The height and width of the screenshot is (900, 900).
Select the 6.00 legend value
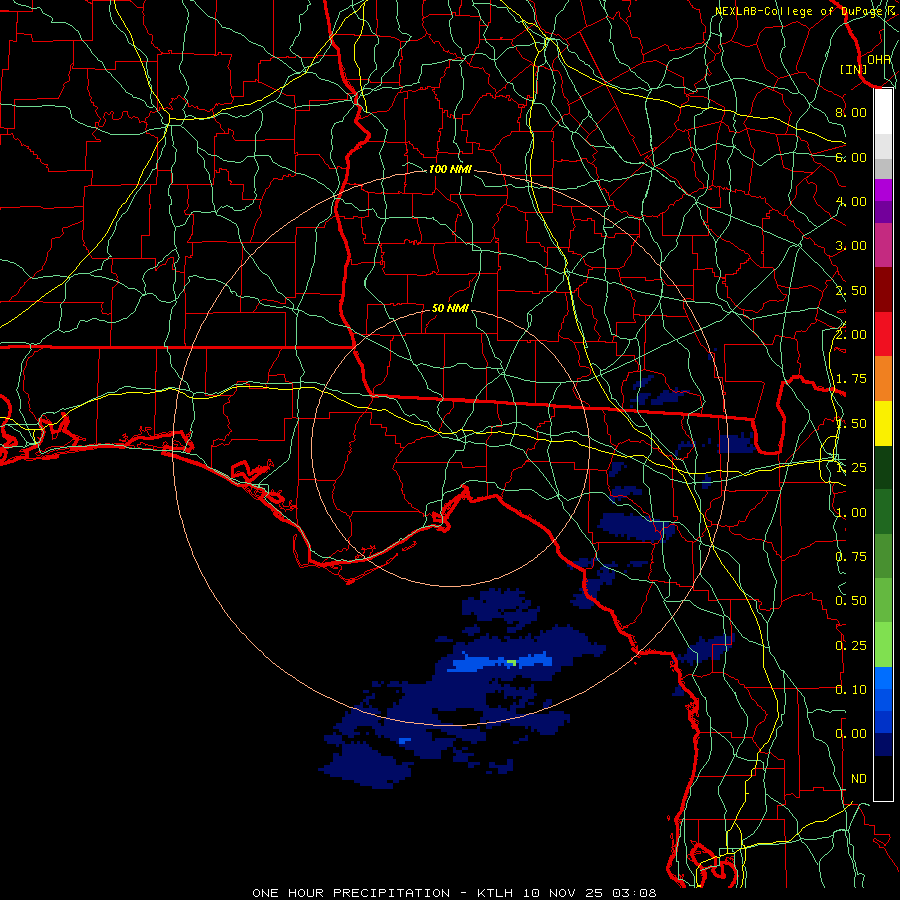(851, 157)
